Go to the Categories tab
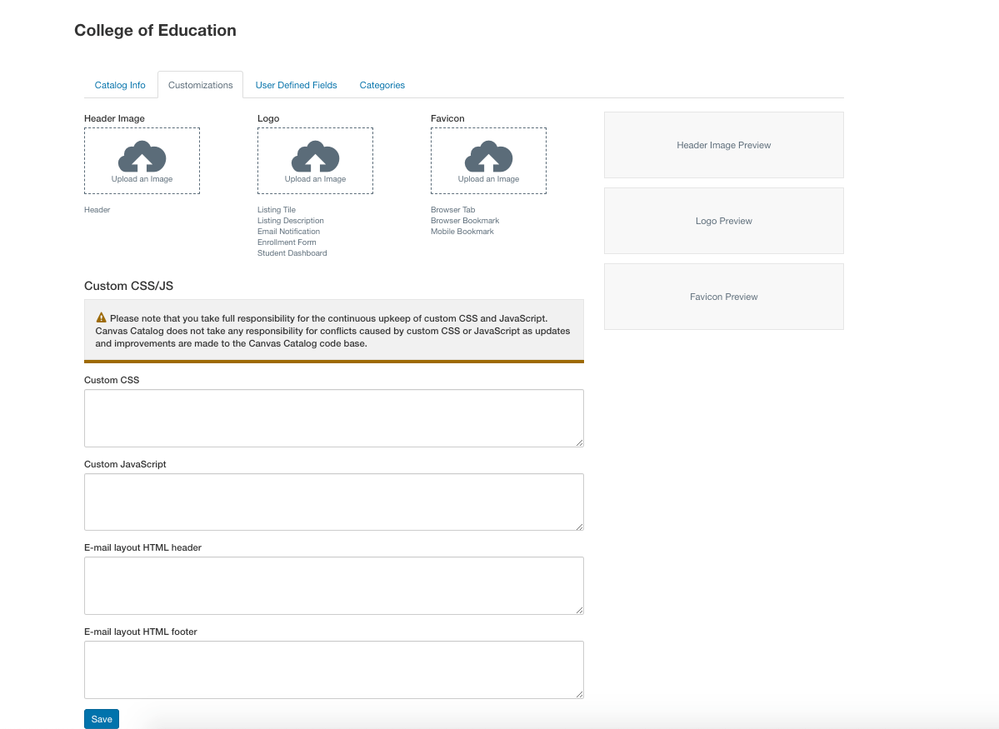This screenshot has width=999, height=729. (382, 85)
